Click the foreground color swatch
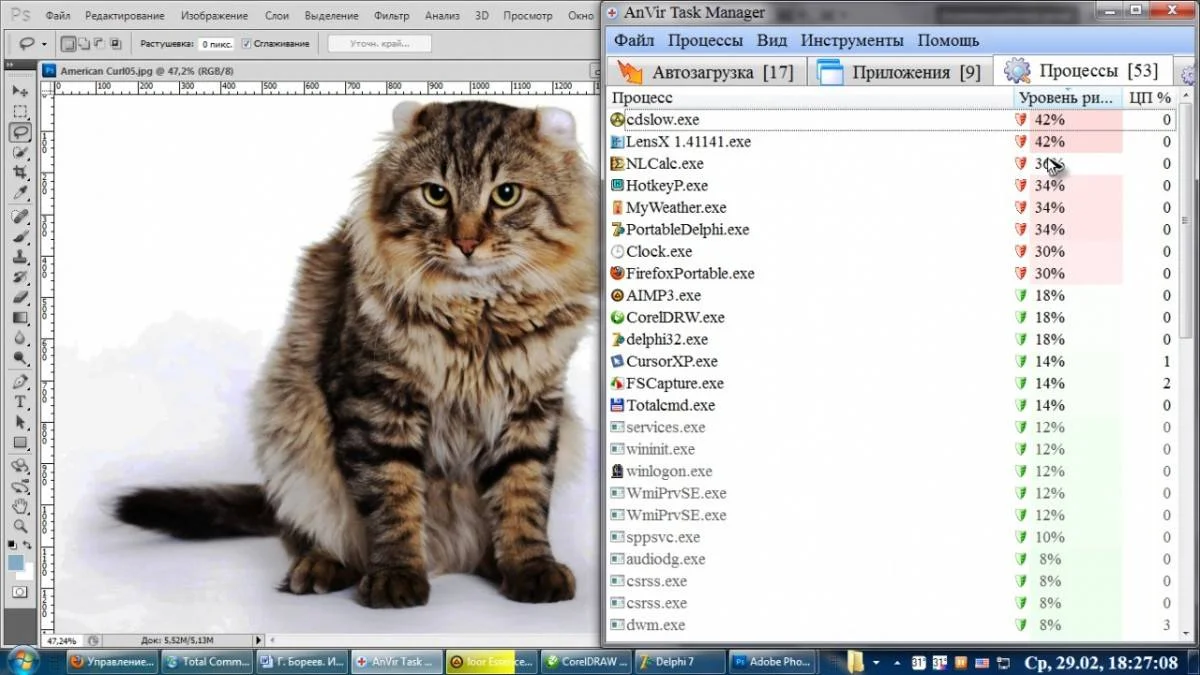Screen dimensions: 1200x675 (15, 562)
